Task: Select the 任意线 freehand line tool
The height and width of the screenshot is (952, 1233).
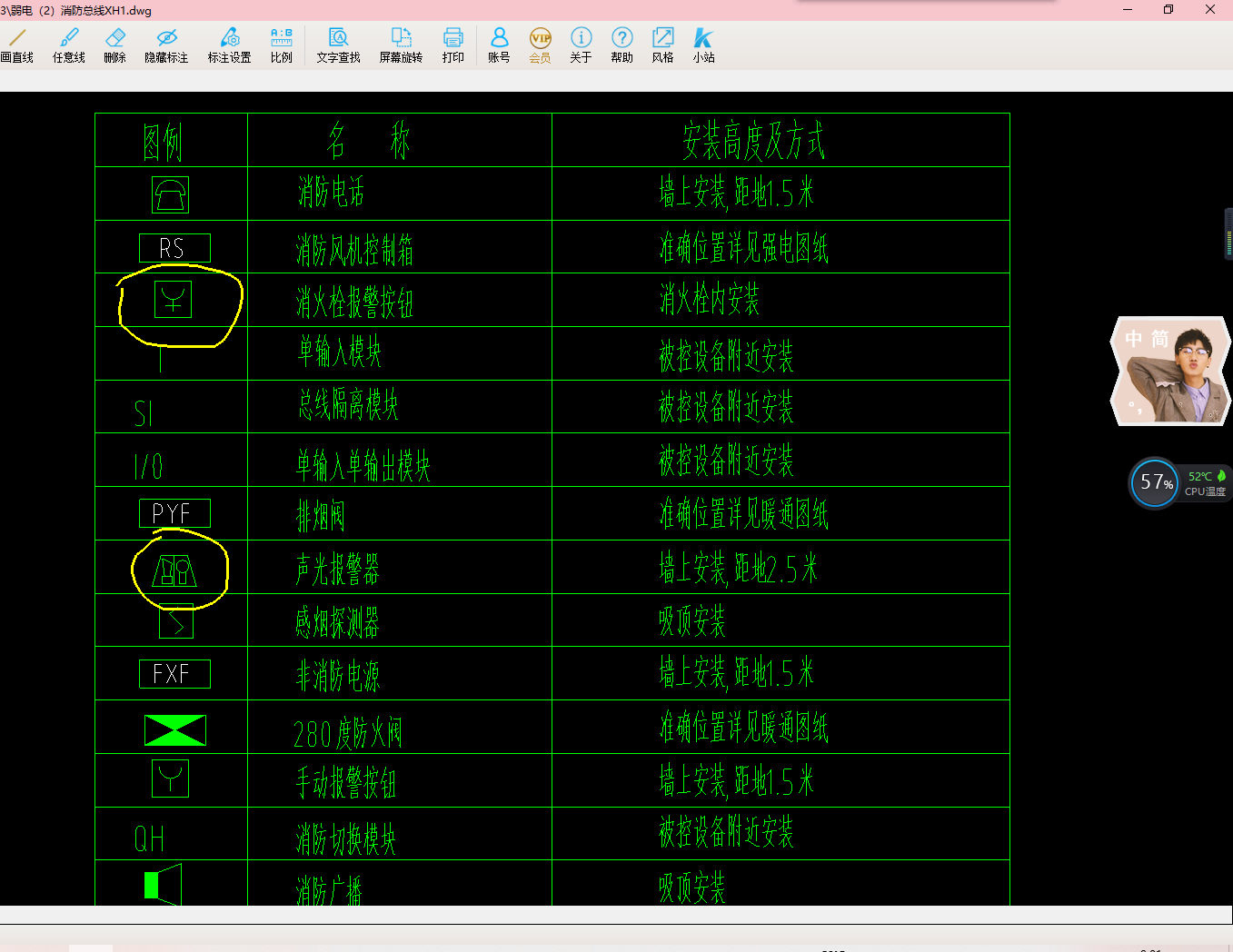Action: (x=69, y=45)
